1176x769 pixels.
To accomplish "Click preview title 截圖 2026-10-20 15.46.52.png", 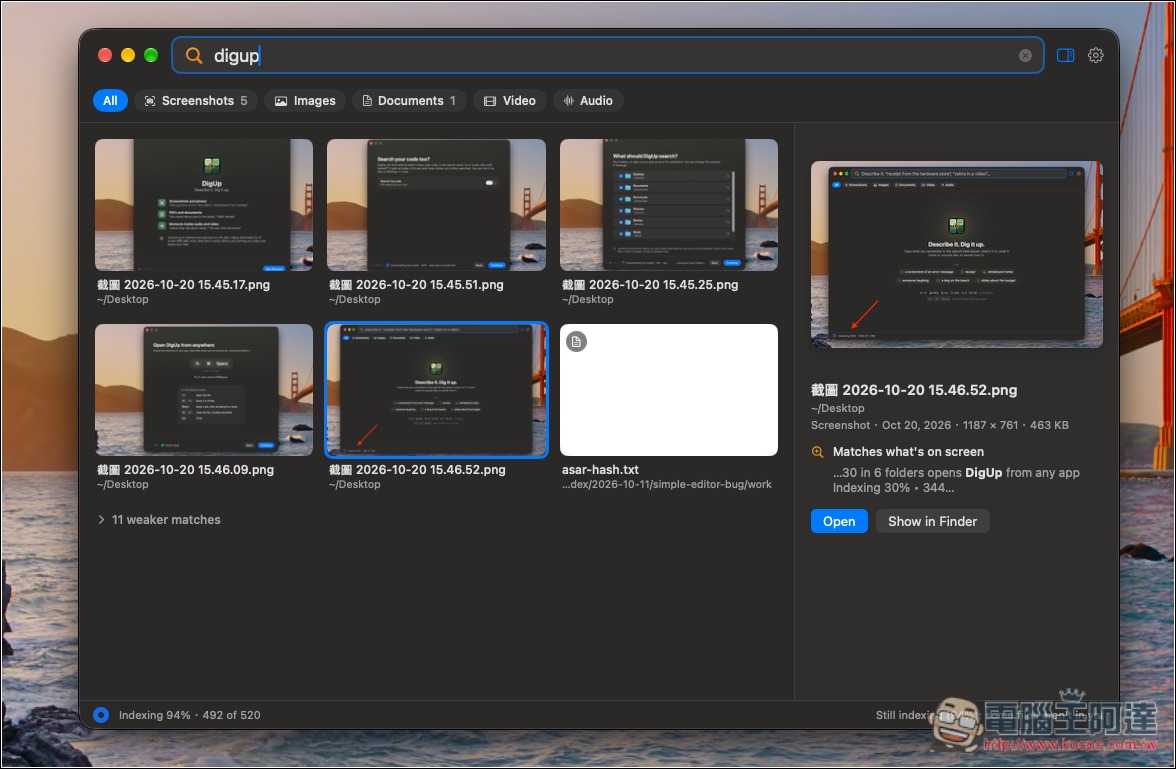I will tap(914, 390).
